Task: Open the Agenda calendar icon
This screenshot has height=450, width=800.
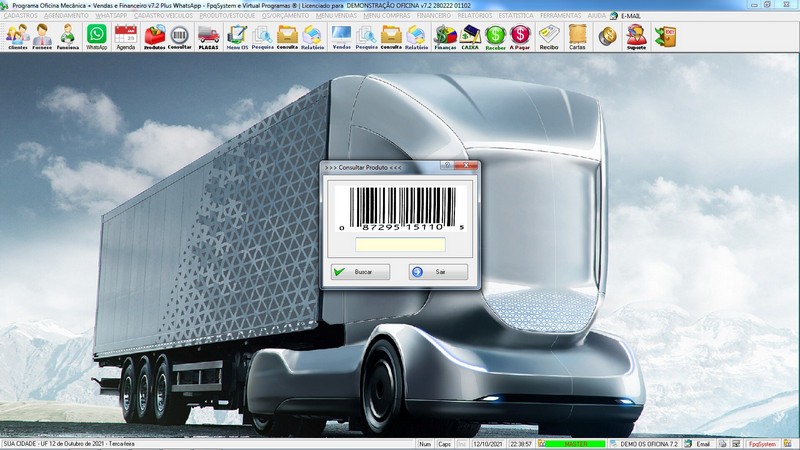Action: coord(126,37)
